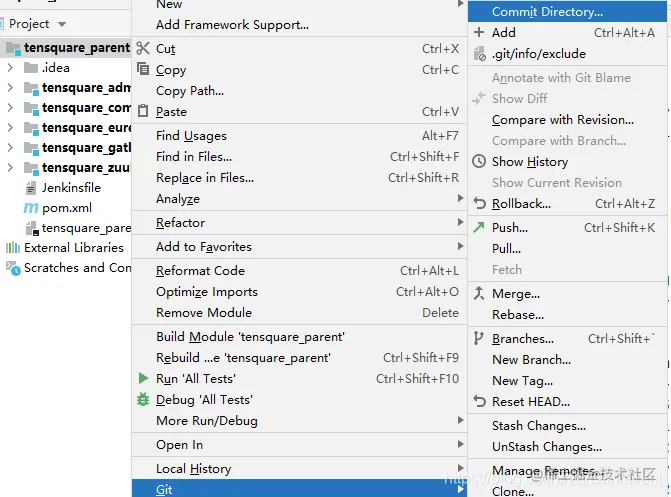Click the Rollback arrow icon
Viewport: 671px width, 497px height.
pyautogui.click(x=479, y=203)
